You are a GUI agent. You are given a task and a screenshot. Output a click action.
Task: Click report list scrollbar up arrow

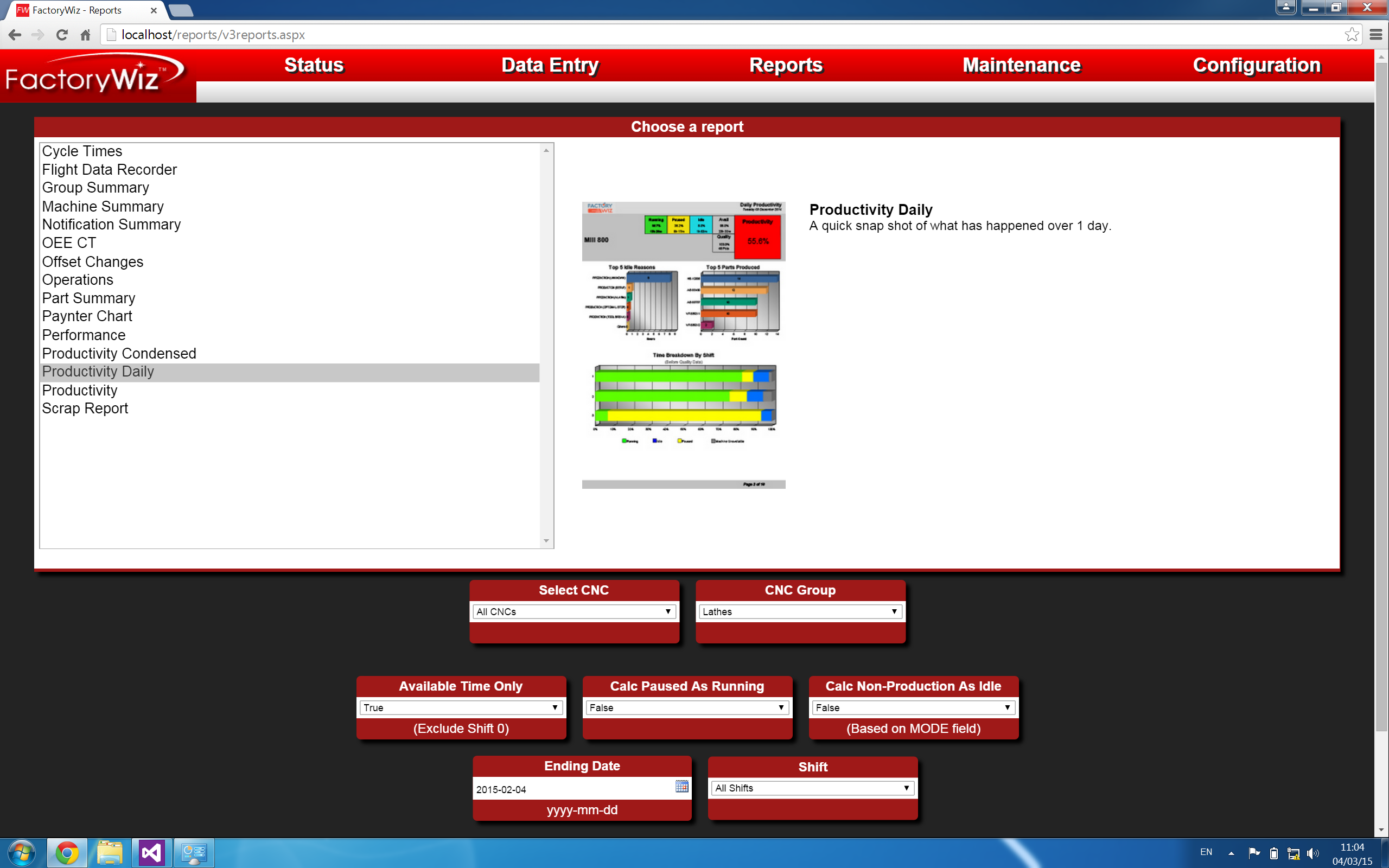pyautogui.click(x=546, y=150)
